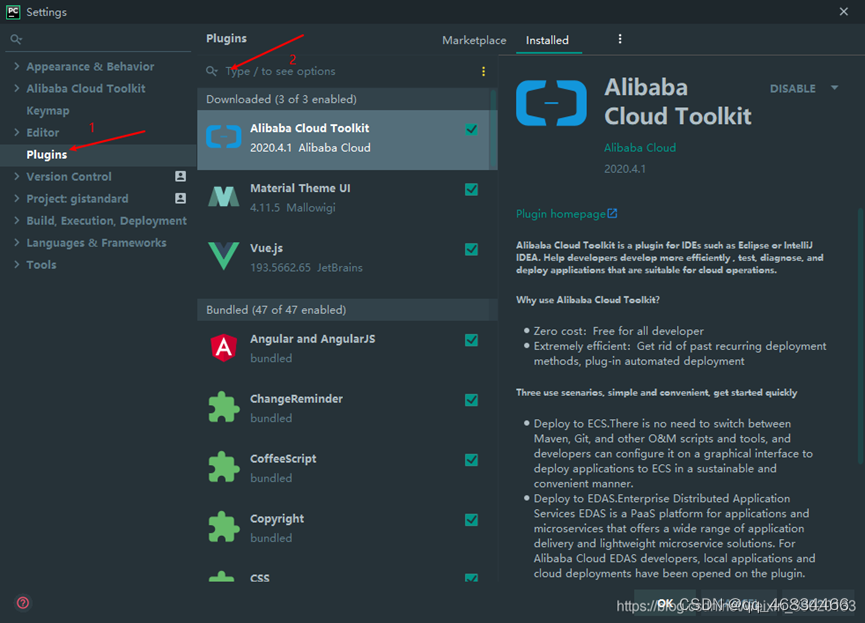
Task: Click the green Alibaba Cloud vendor link
Action: click(x=640, y=148)
